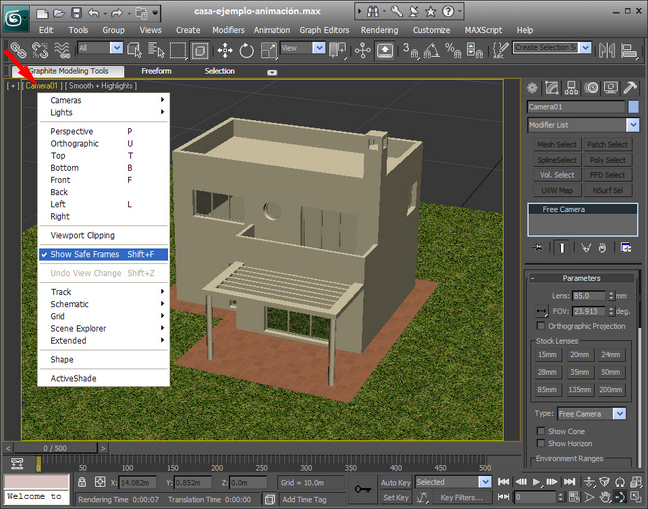
Task: Click the 35mm stock lens button
Action: (579, 372)
